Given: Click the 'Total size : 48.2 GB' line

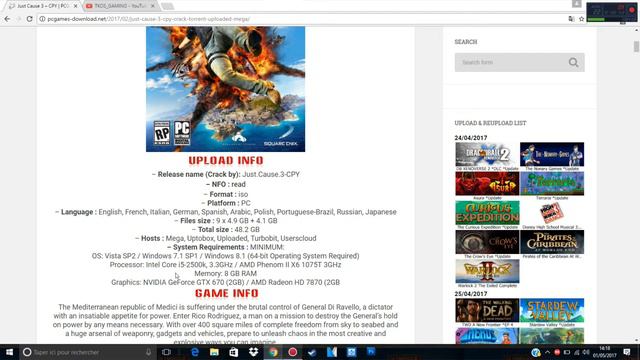Looking at the screenshot, I should click(x=226, y=229).
